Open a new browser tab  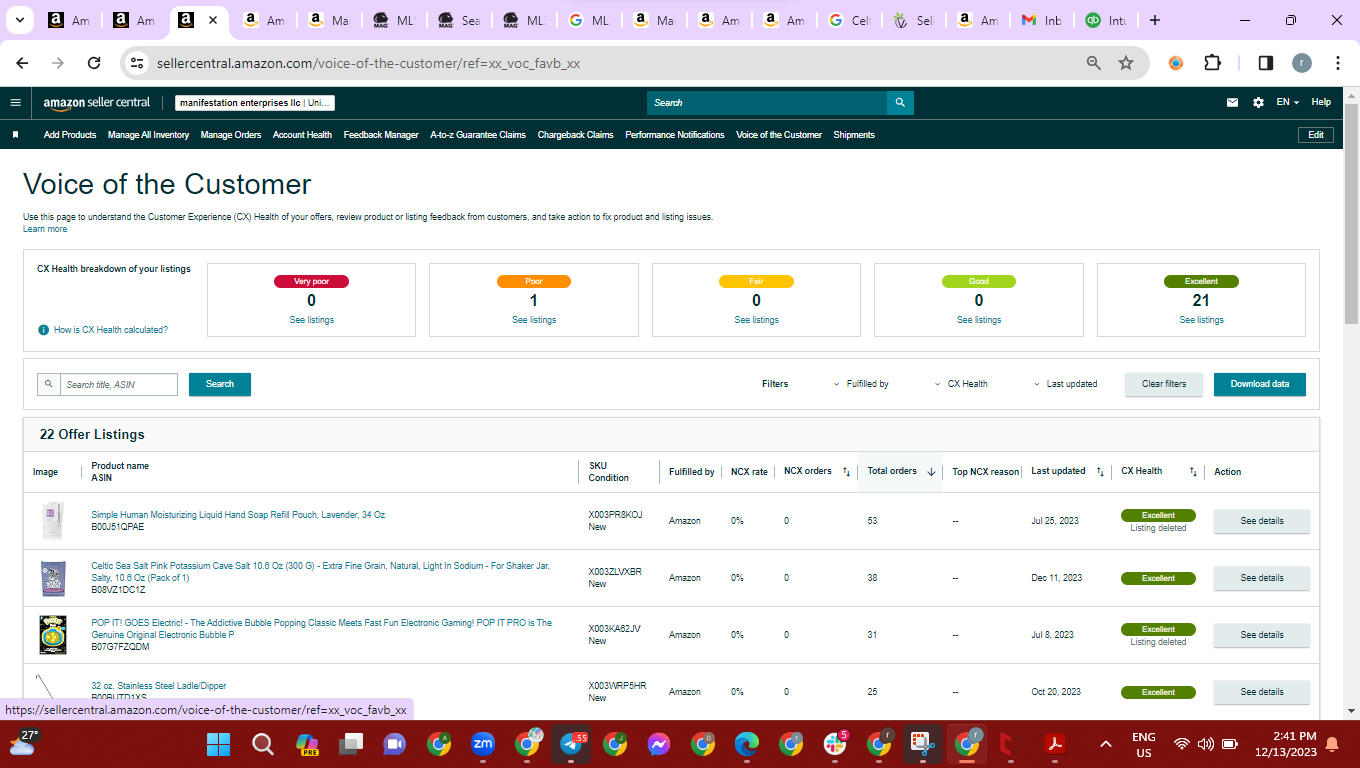point(1155,20)
